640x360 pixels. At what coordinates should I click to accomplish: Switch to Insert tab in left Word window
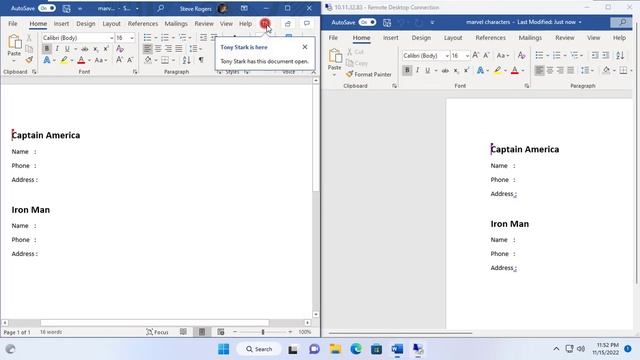tap(61, 24)
